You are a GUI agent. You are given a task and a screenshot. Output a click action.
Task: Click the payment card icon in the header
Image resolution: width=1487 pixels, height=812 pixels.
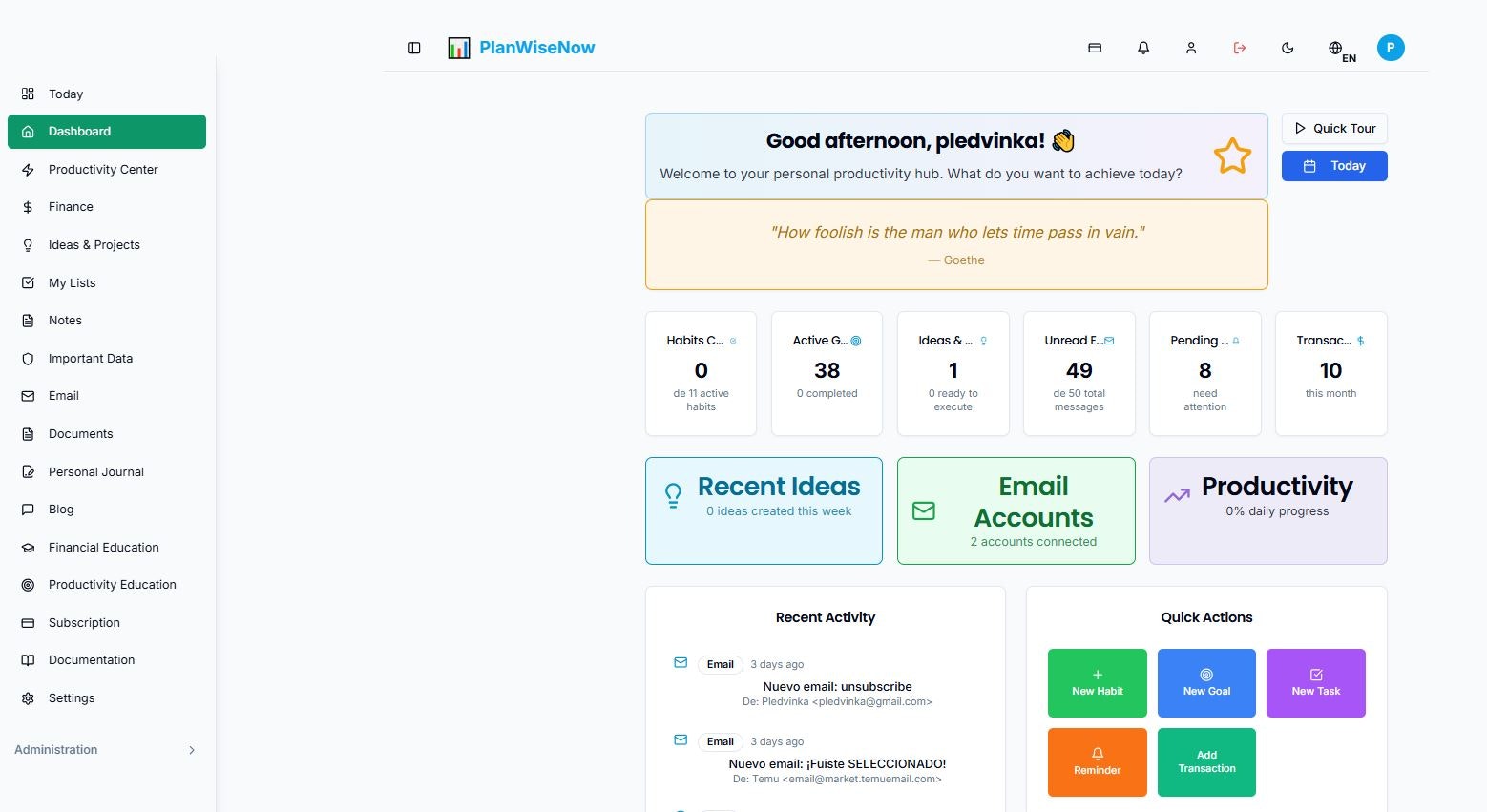tap(1095, 47)
